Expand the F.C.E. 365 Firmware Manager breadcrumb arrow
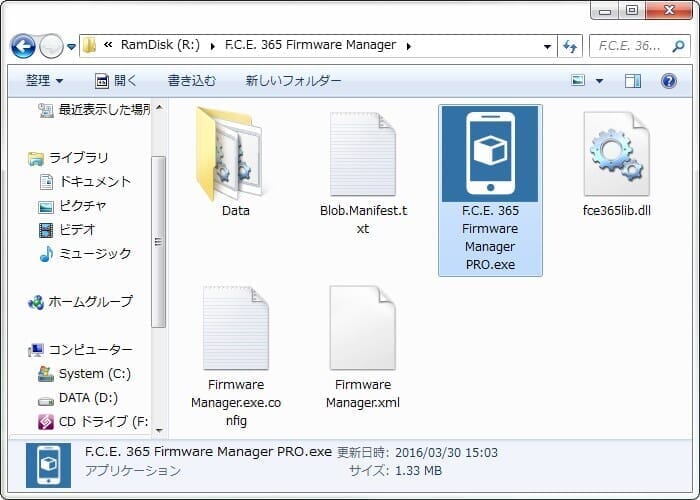 point(408,46)
